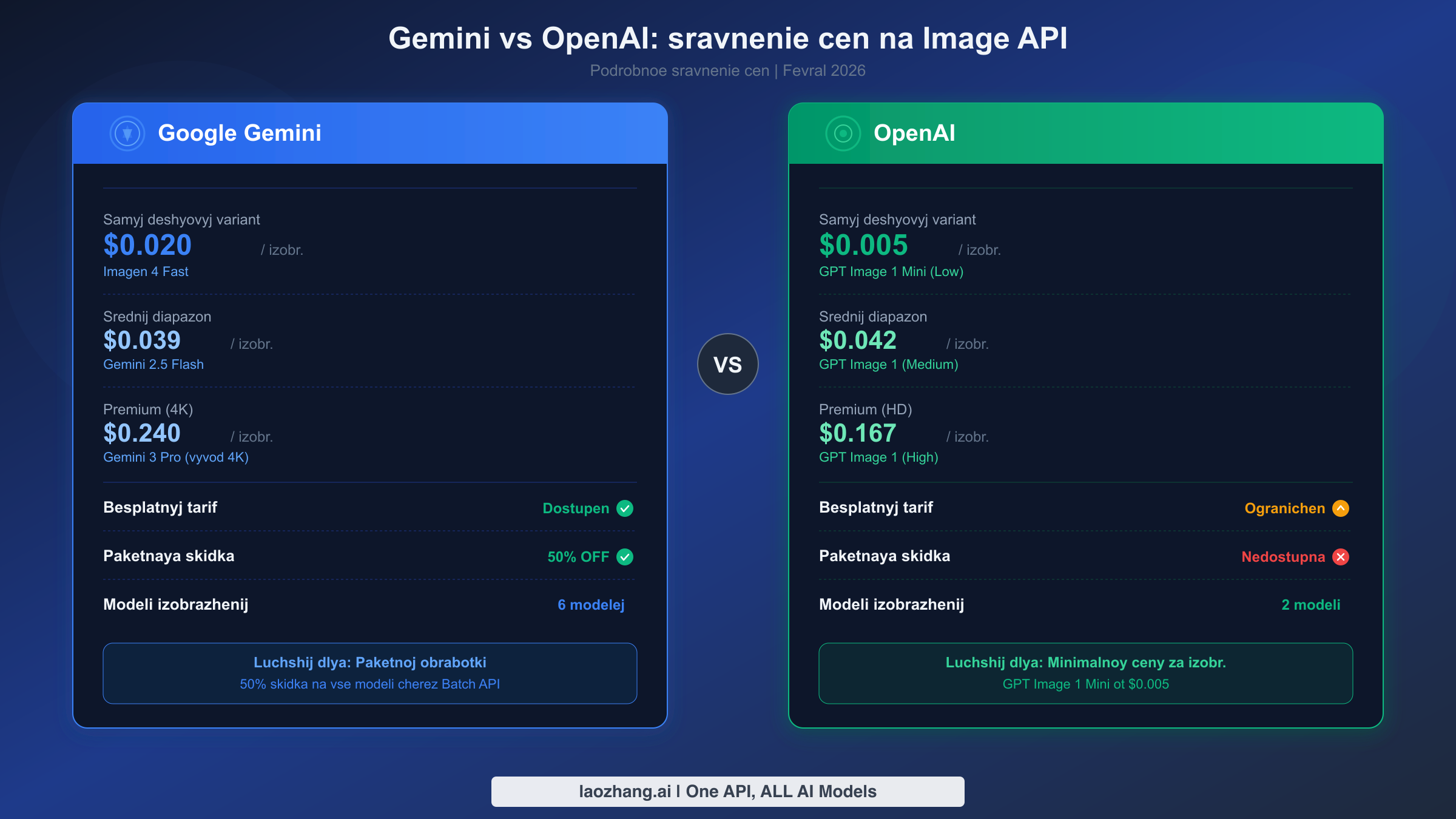Click the Luchshij dlya: Paketnoj obrabotki box
1456x819 pixels.
coord(369,673)
